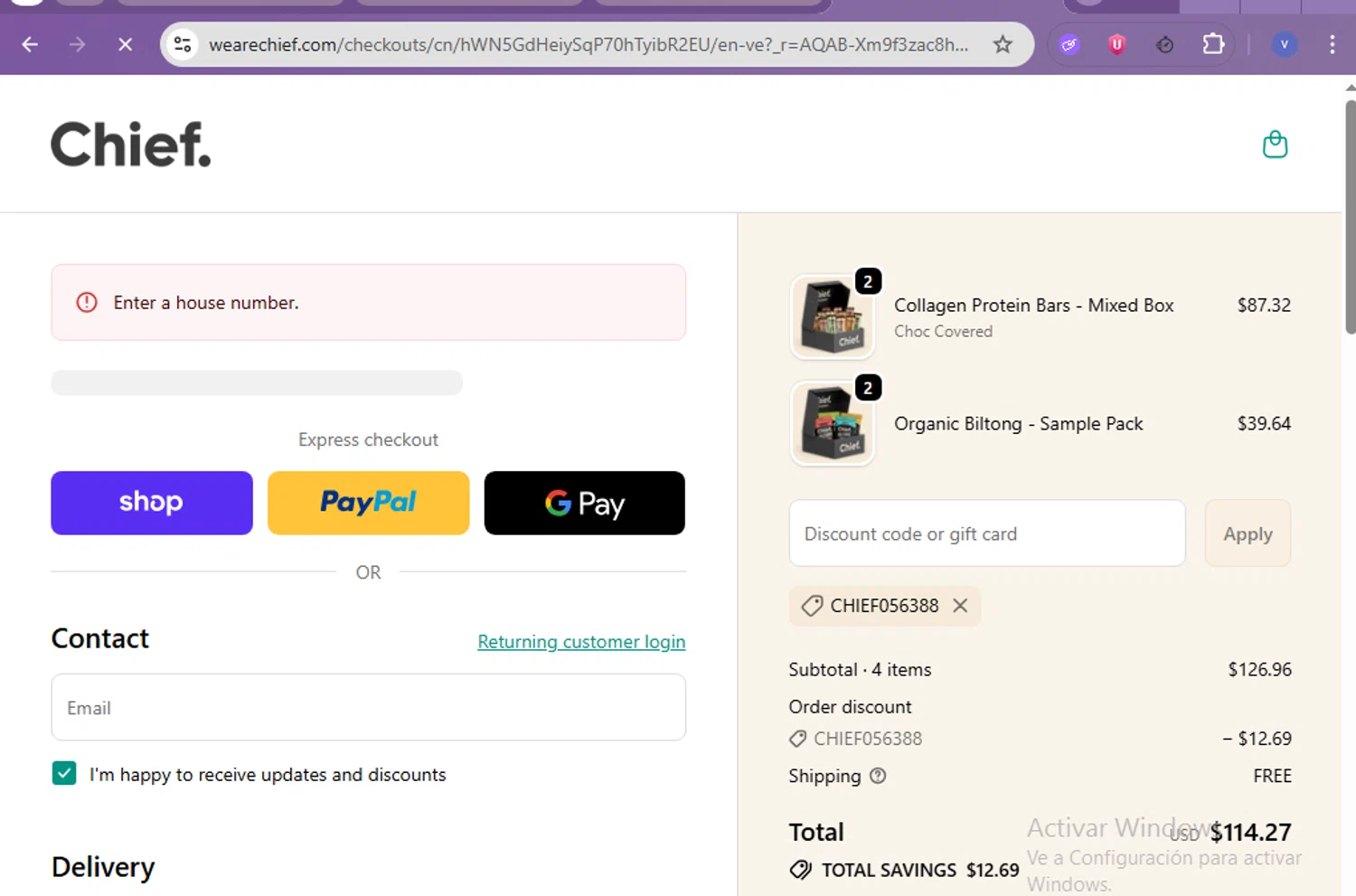
Task: Open the shopping bag cart icon
Action: click(1275, 145)
